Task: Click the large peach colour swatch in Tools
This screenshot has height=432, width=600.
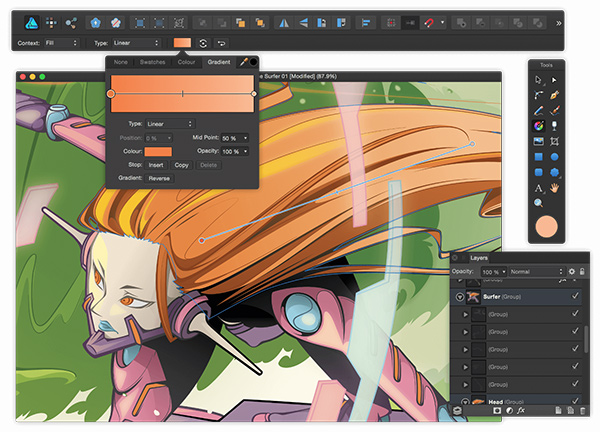Action: 546,225
